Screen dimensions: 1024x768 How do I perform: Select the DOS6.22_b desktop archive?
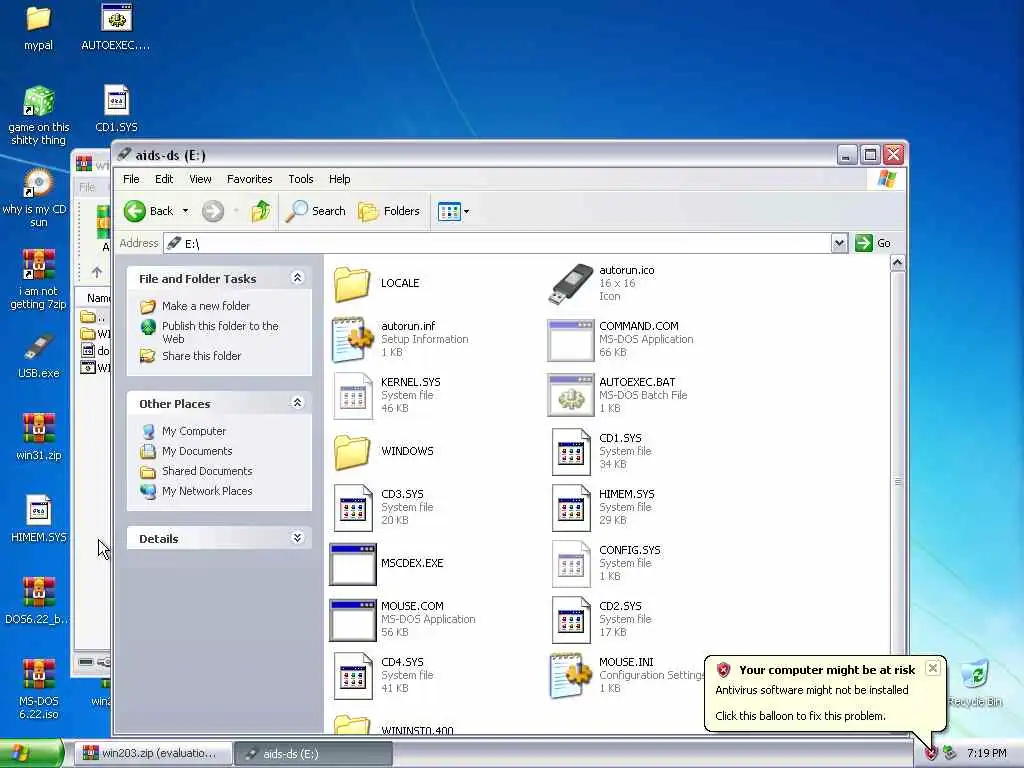[39, 601]
